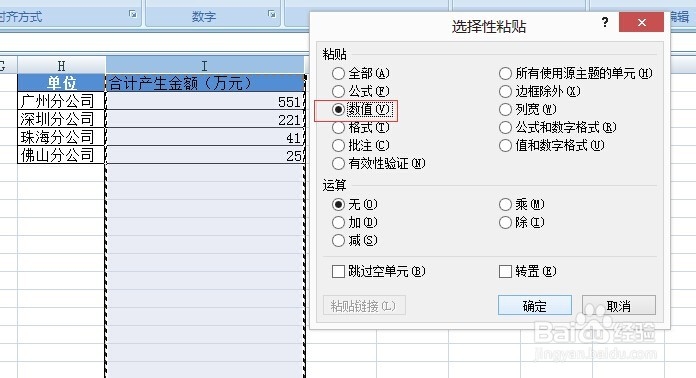Viewport: 696px width, 378px height.
Task: Select the 除 (I) operation
Action: [x=522, y=222]
